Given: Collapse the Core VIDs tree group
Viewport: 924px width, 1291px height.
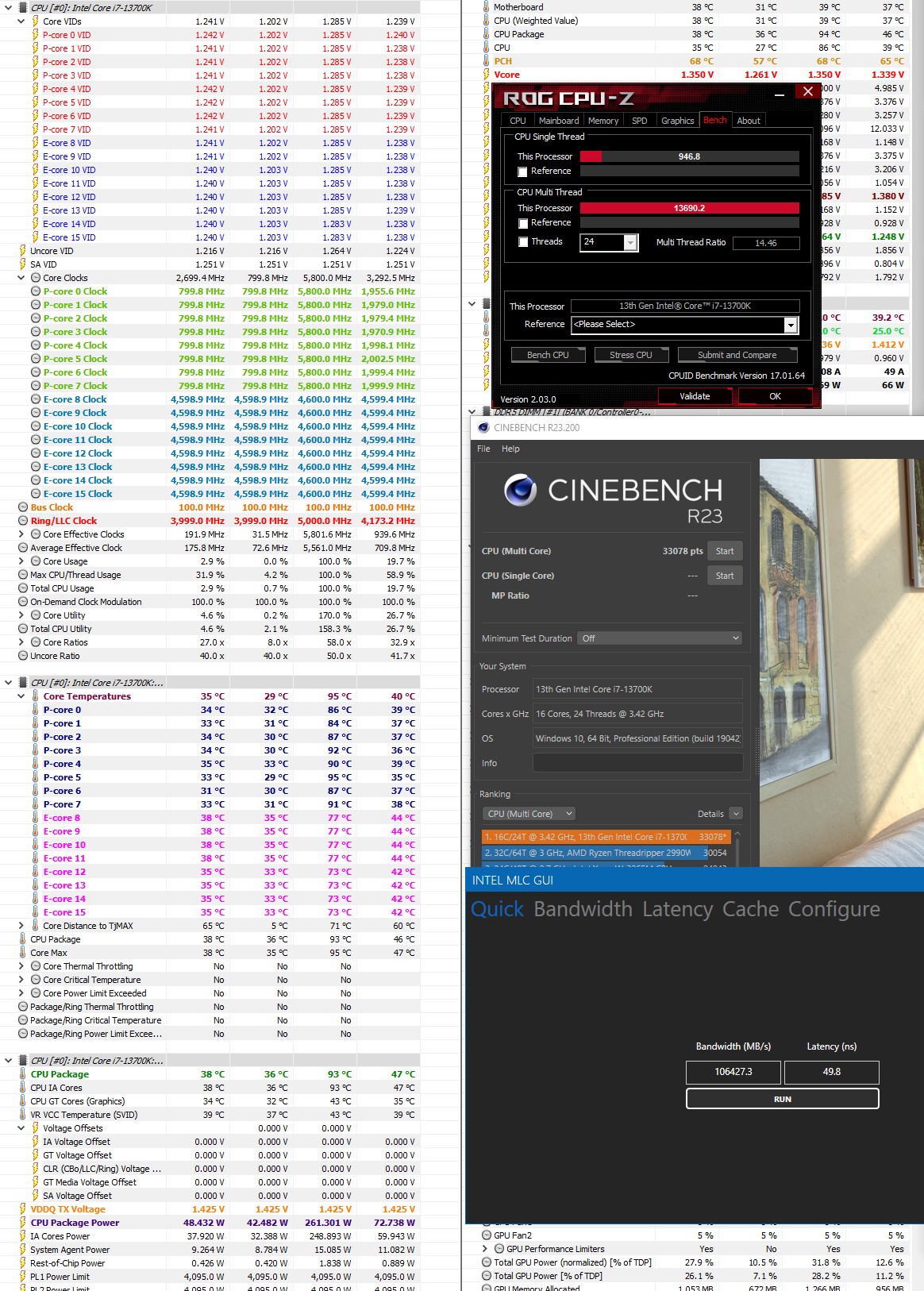Looking at the screenshot, I should coord(21,21).
